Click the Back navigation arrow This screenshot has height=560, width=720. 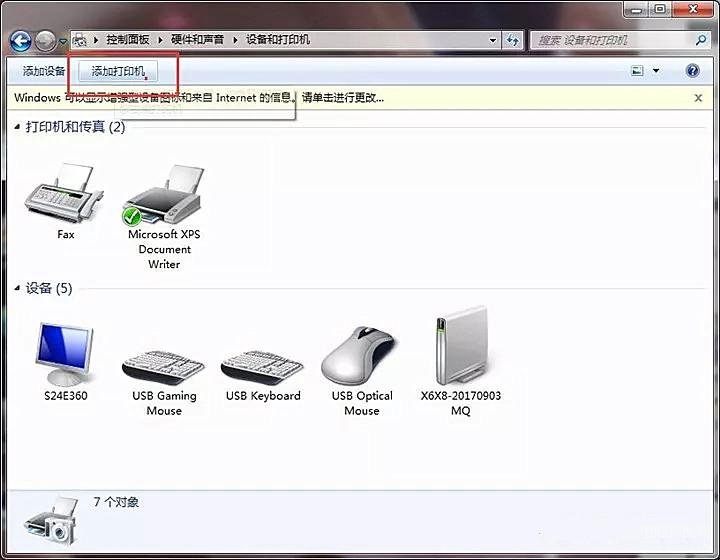(x=21, y=41)
